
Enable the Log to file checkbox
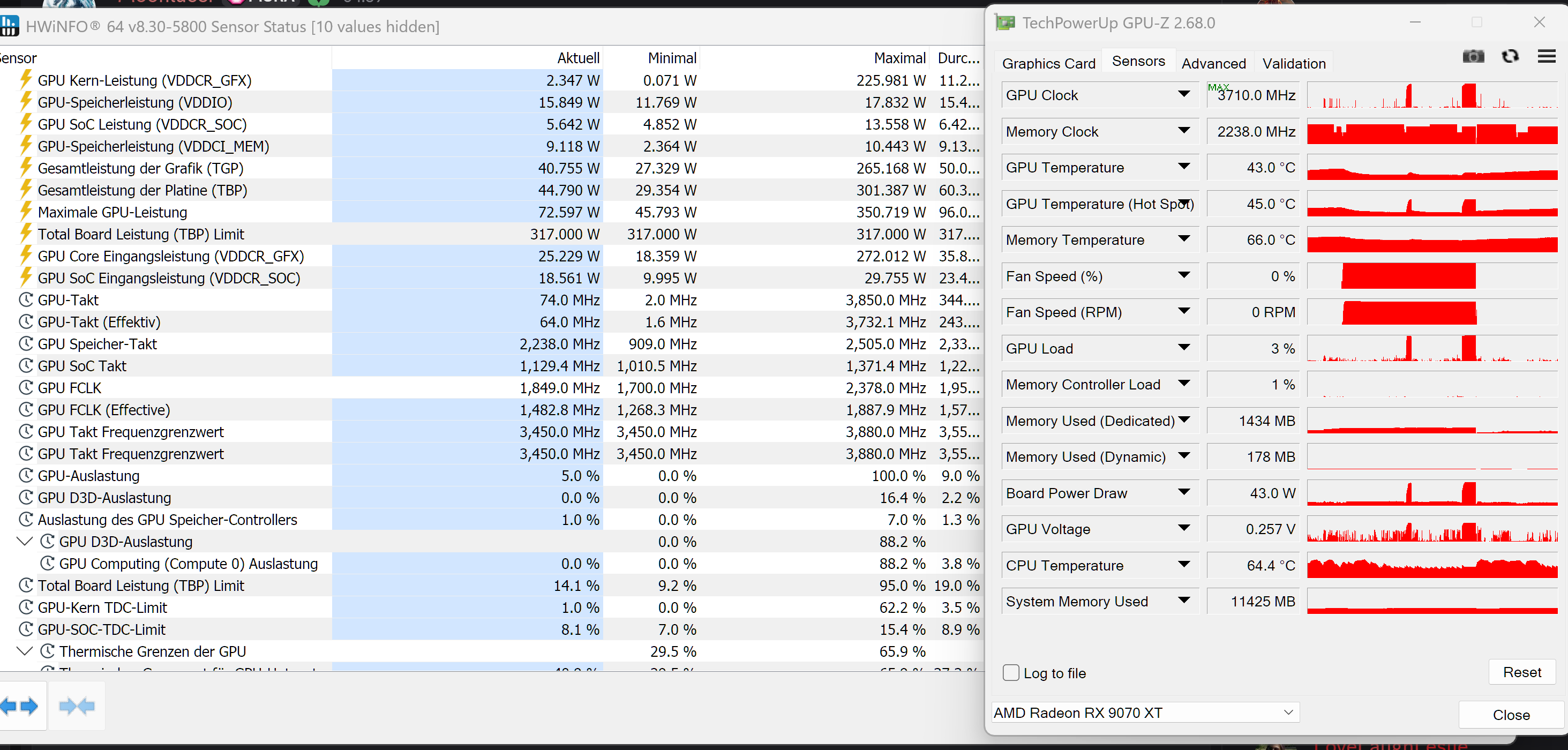point(1010,673)
